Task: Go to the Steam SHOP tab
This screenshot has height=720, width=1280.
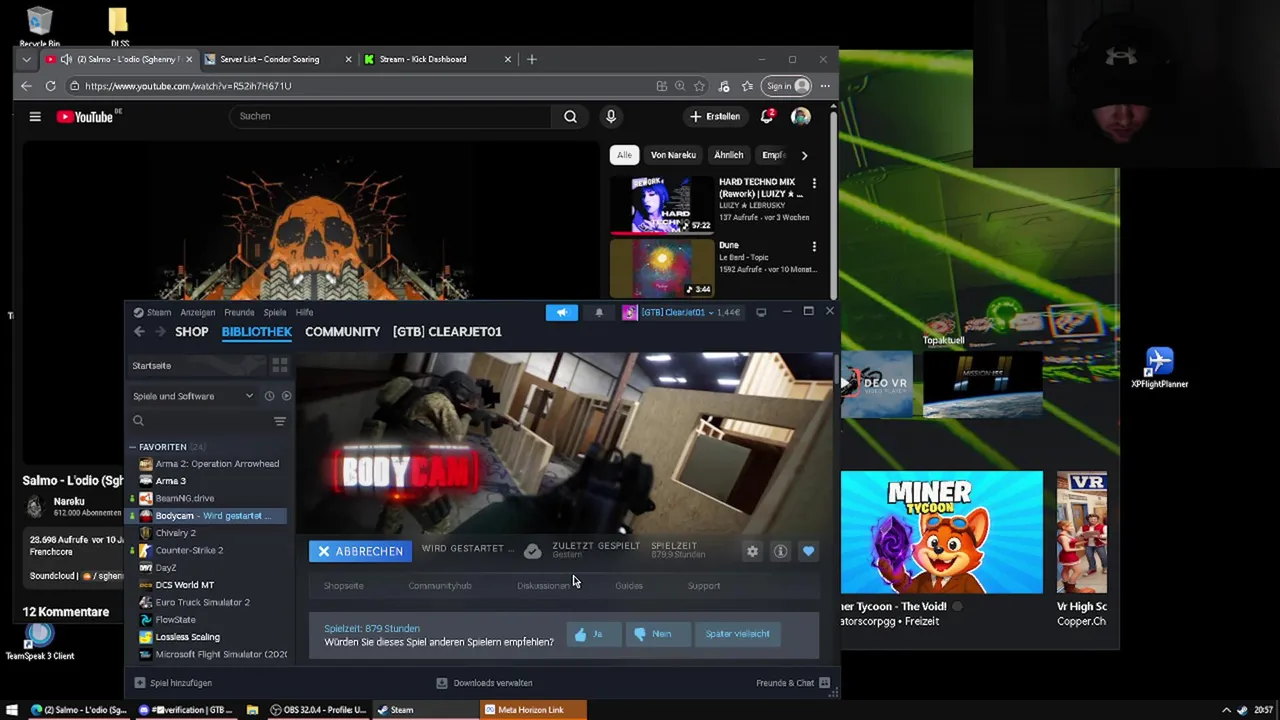Action: tap(191, 332)
